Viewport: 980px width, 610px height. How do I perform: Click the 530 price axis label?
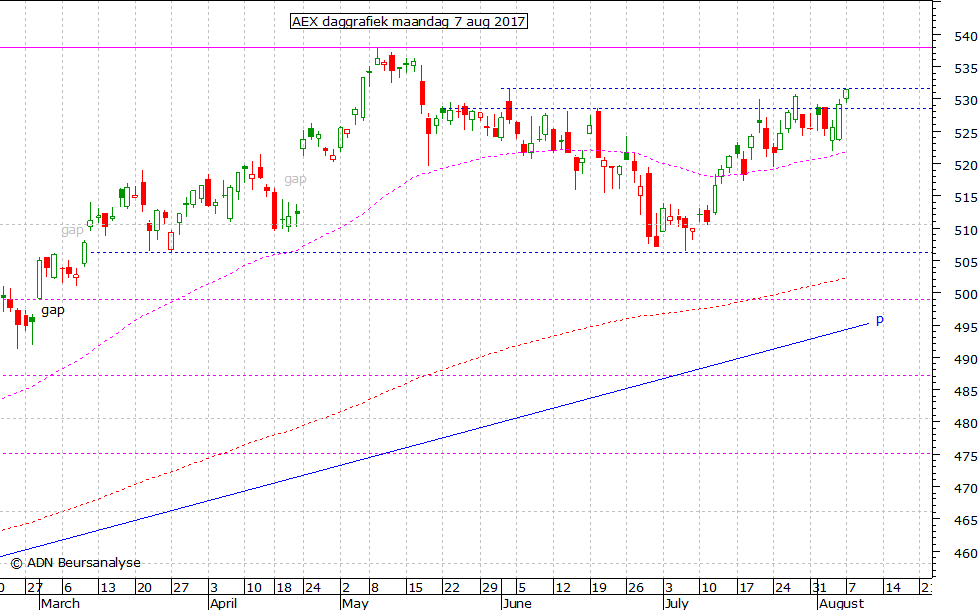pos(966,101)
